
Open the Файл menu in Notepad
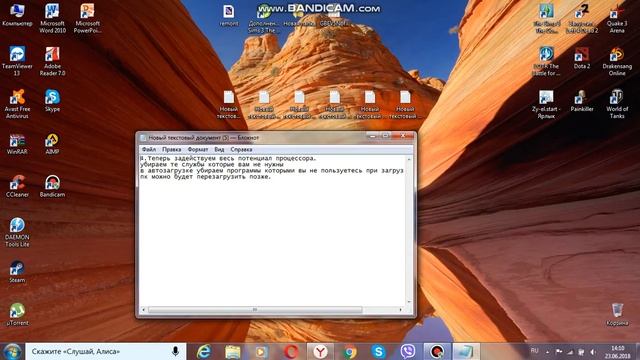(x=149, y=149)
